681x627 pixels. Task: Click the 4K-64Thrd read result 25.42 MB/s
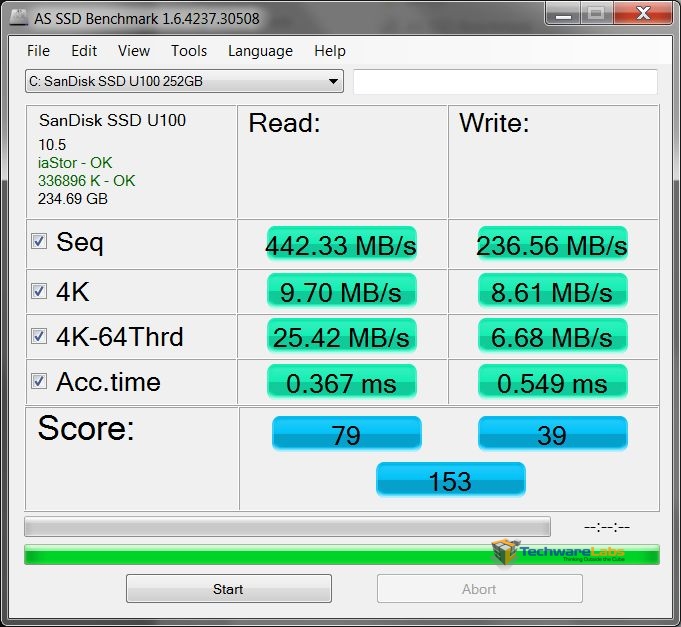[342, 336]
